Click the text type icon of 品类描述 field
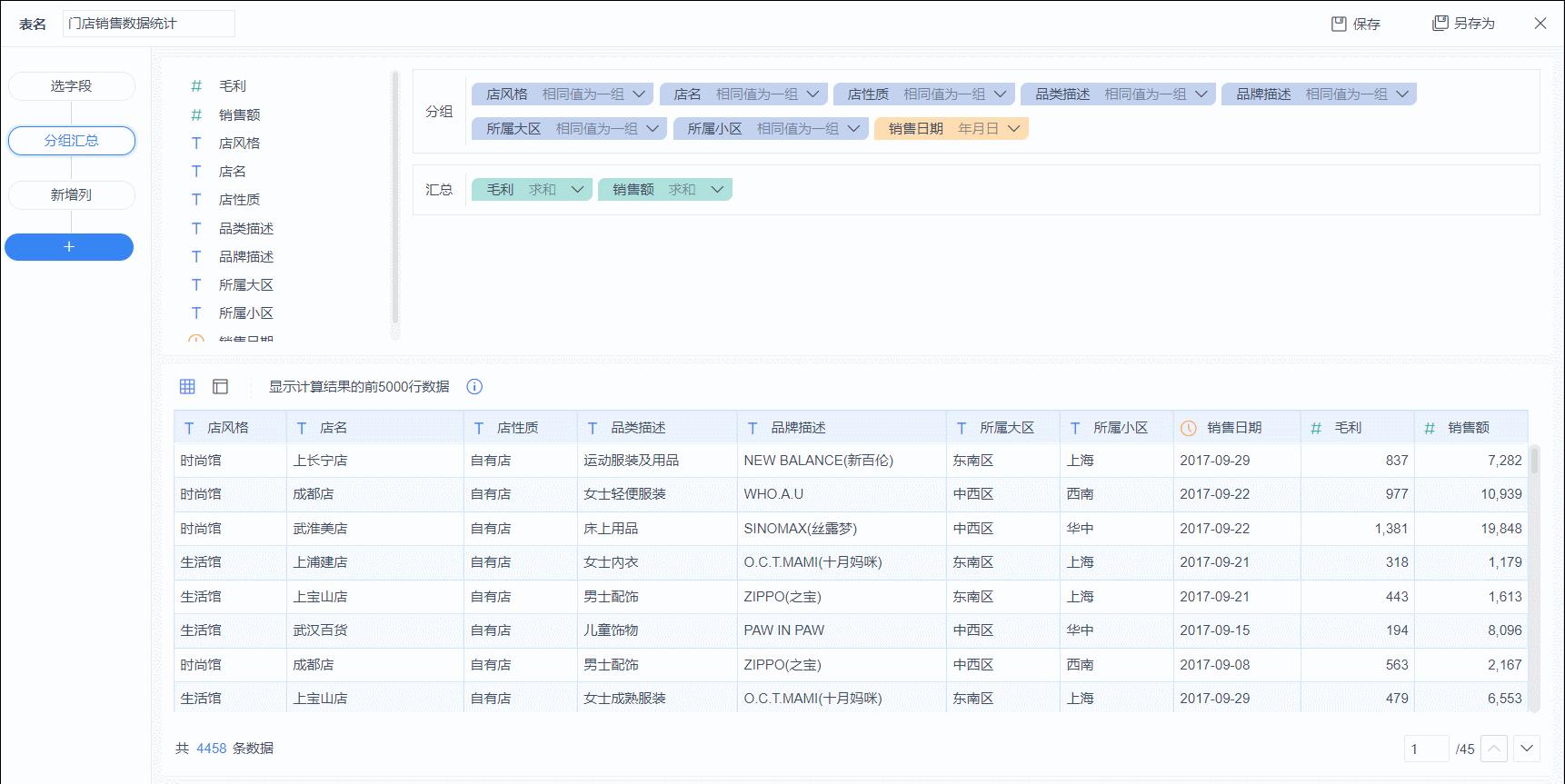 click(196, 228)
